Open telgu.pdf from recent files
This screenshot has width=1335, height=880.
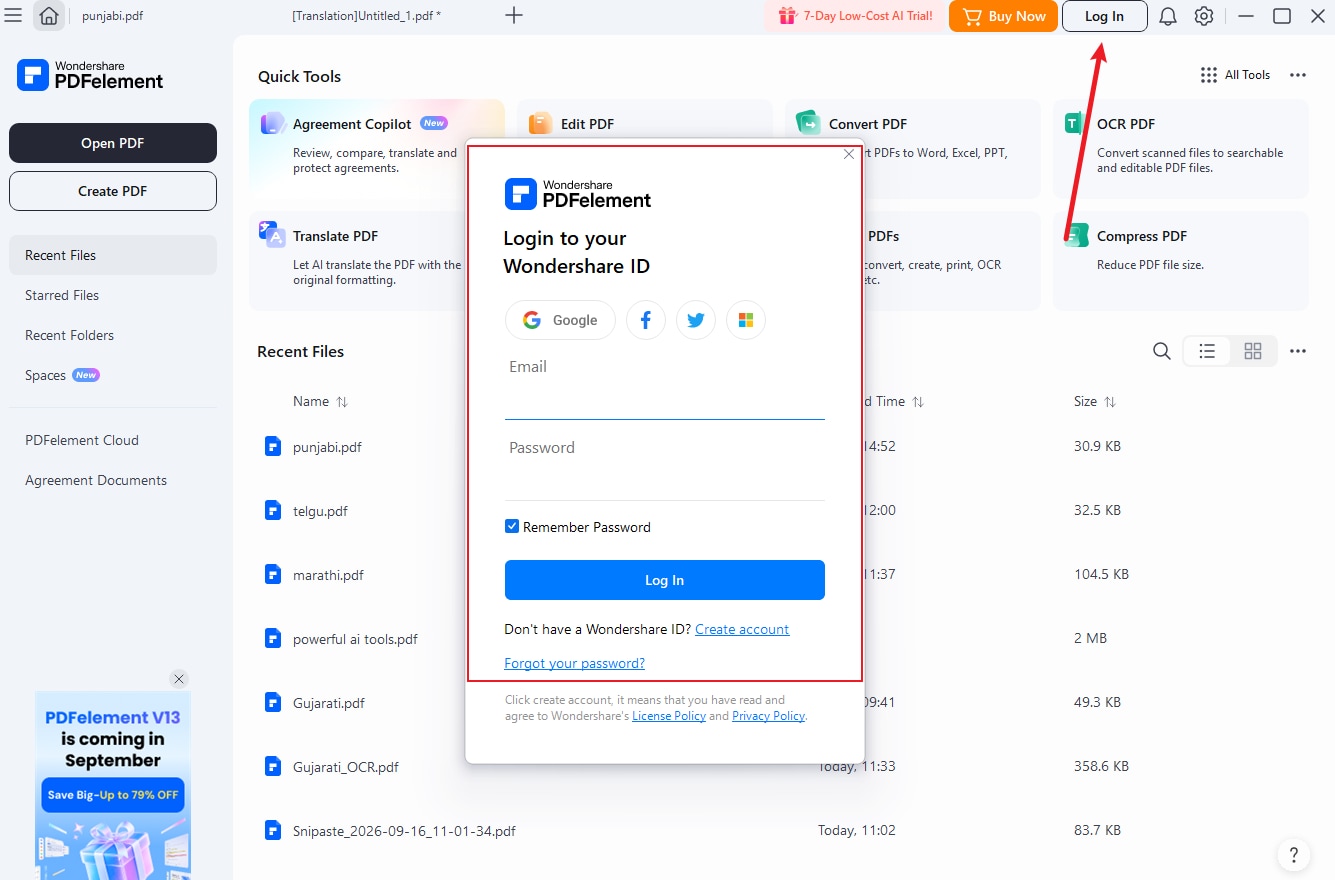[x=320, y=511]
